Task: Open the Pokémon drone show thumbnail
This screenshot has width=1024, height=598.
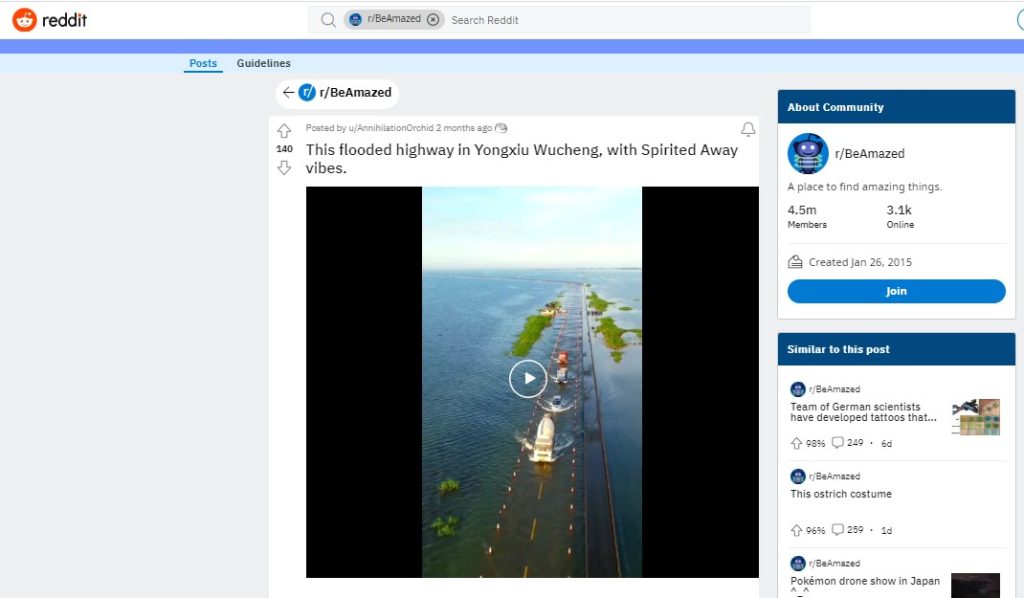Action: point(975,586)
